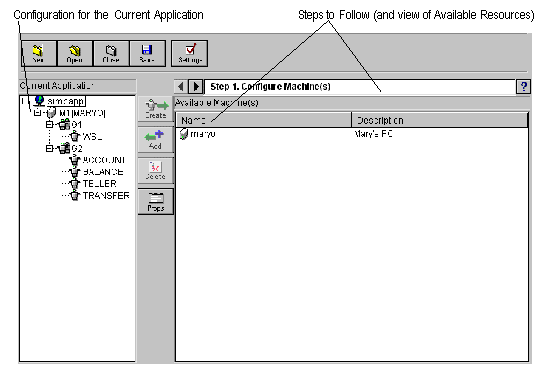This screenshot has width=548, height=377.
Task: Click the Open folder toolbar icon
Action: coord(75,53)
